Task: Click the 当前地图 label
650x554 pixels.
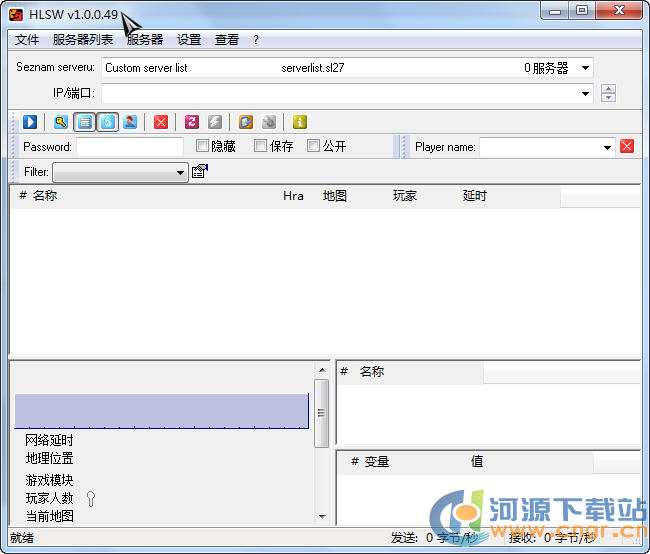Action: coord(49,517)
